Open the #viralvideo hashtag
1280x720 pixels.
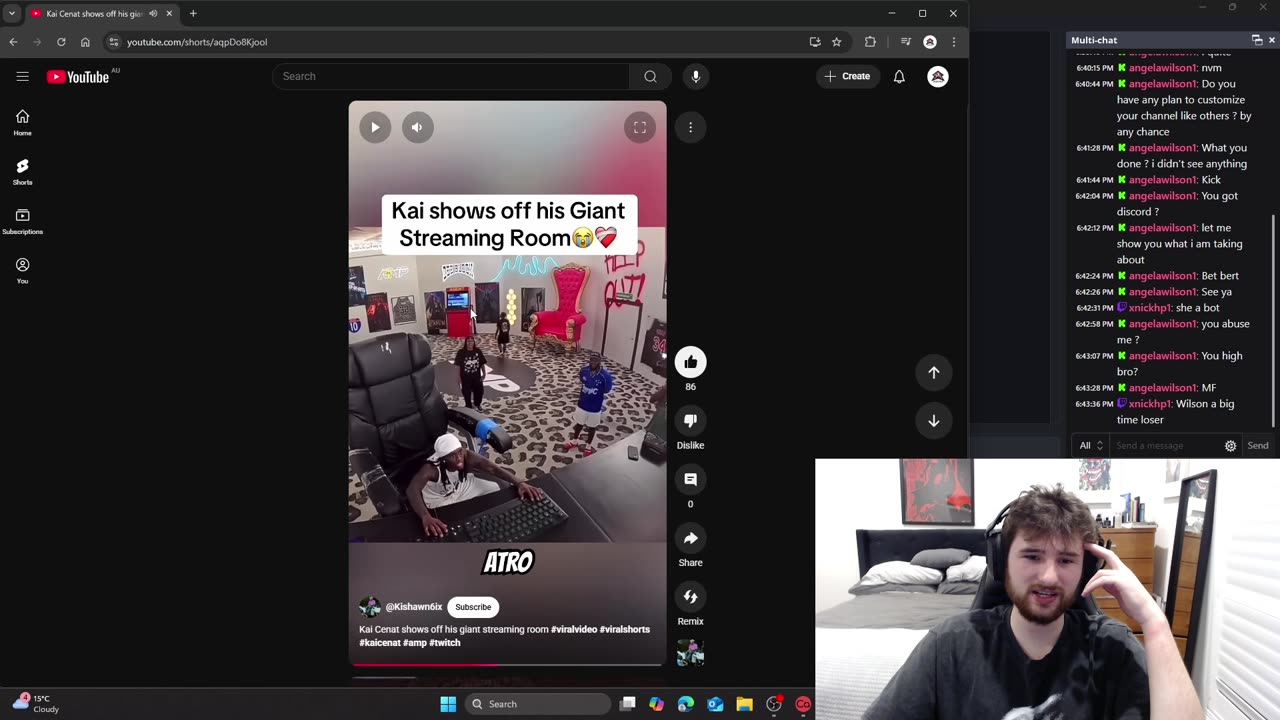[x=574, y=629]
